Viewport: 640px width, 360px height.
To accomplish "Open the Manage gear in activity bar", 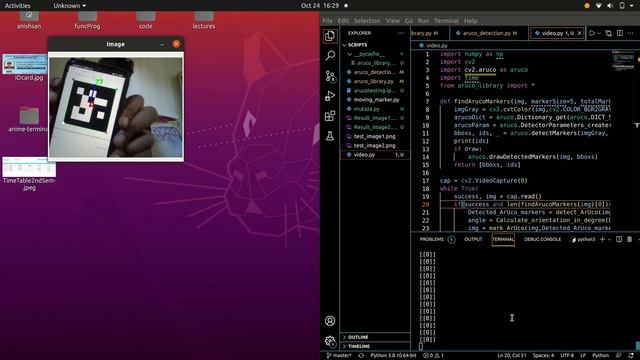I will coord(330,341).
